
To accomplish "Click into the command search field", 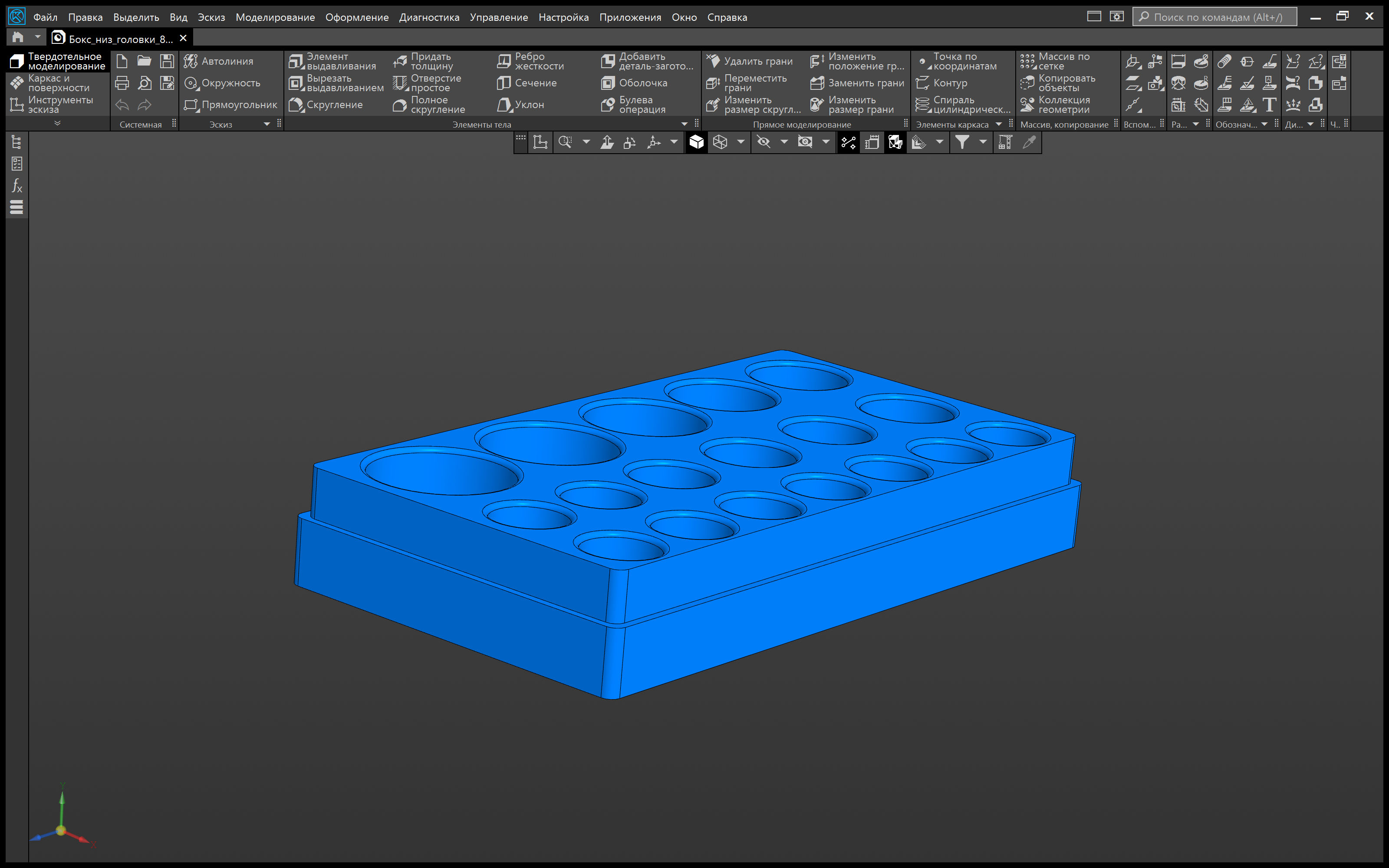I will pos(1215,16).
